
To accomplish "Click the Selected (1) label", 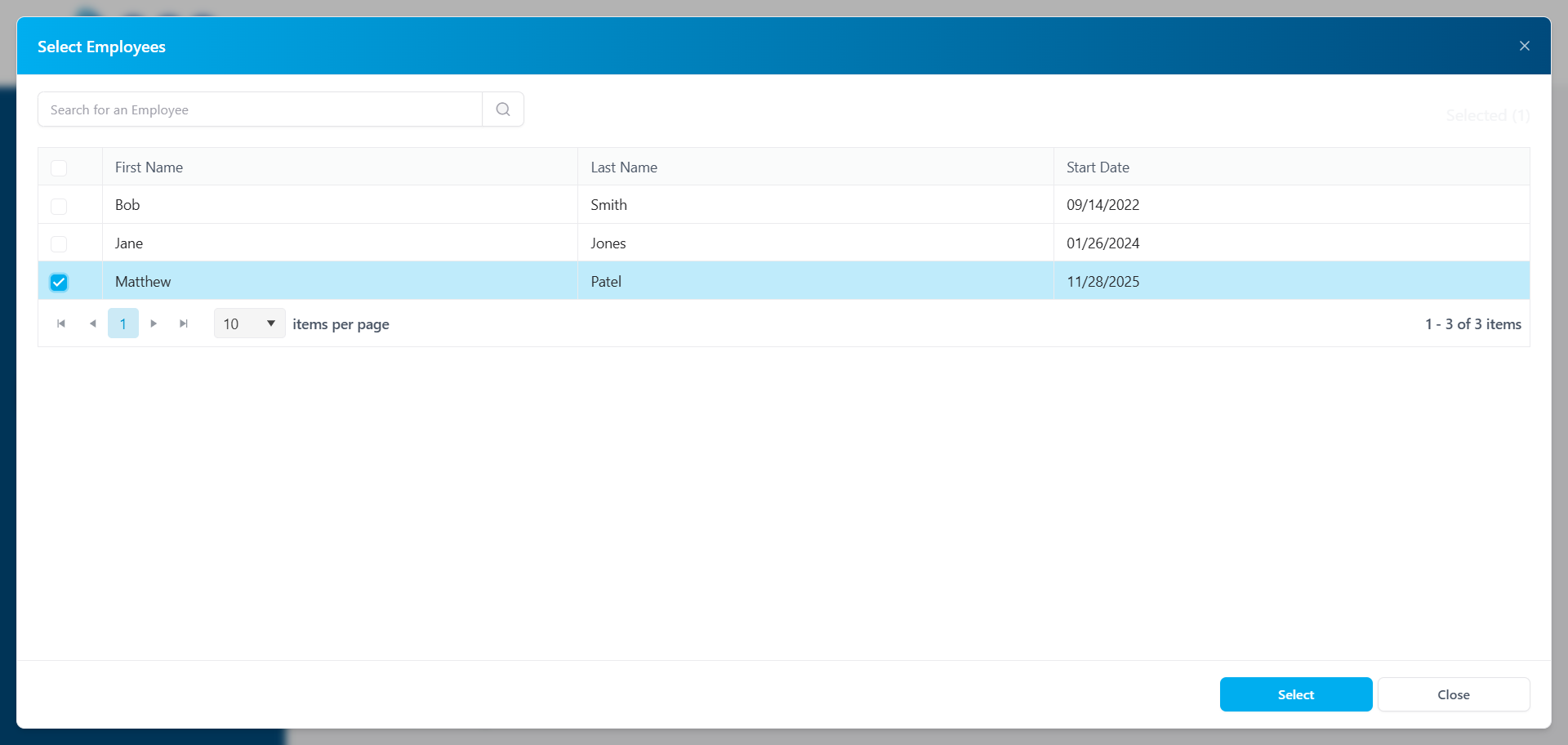I will click(x=1487, y=115).
